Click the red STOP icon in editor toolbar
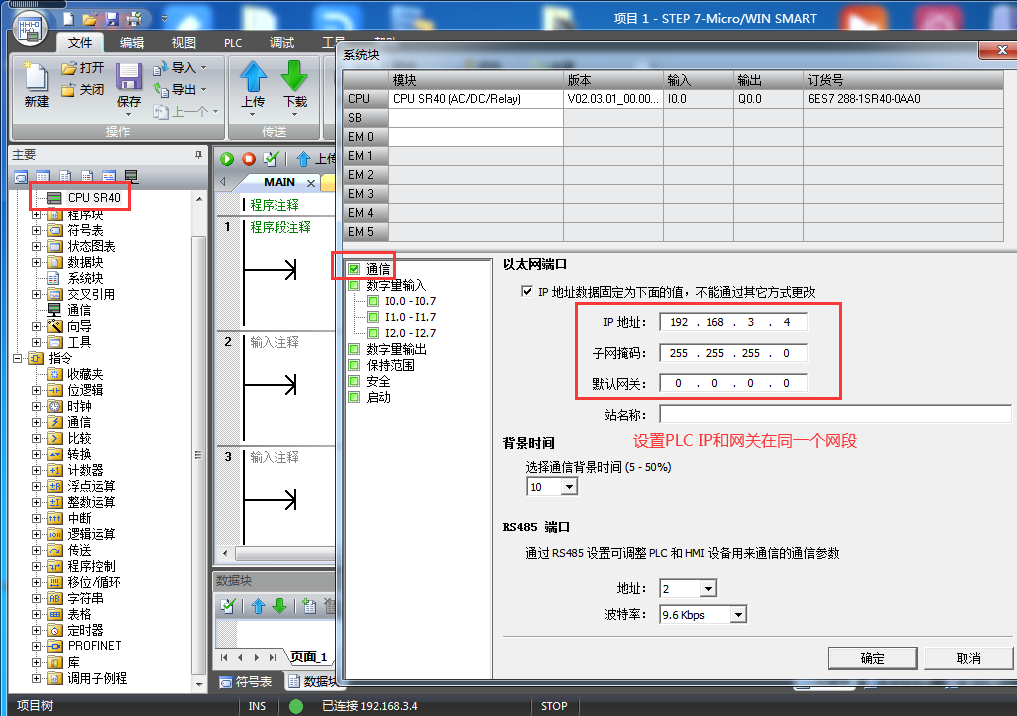1017x716 pixels. click(249, 159)
